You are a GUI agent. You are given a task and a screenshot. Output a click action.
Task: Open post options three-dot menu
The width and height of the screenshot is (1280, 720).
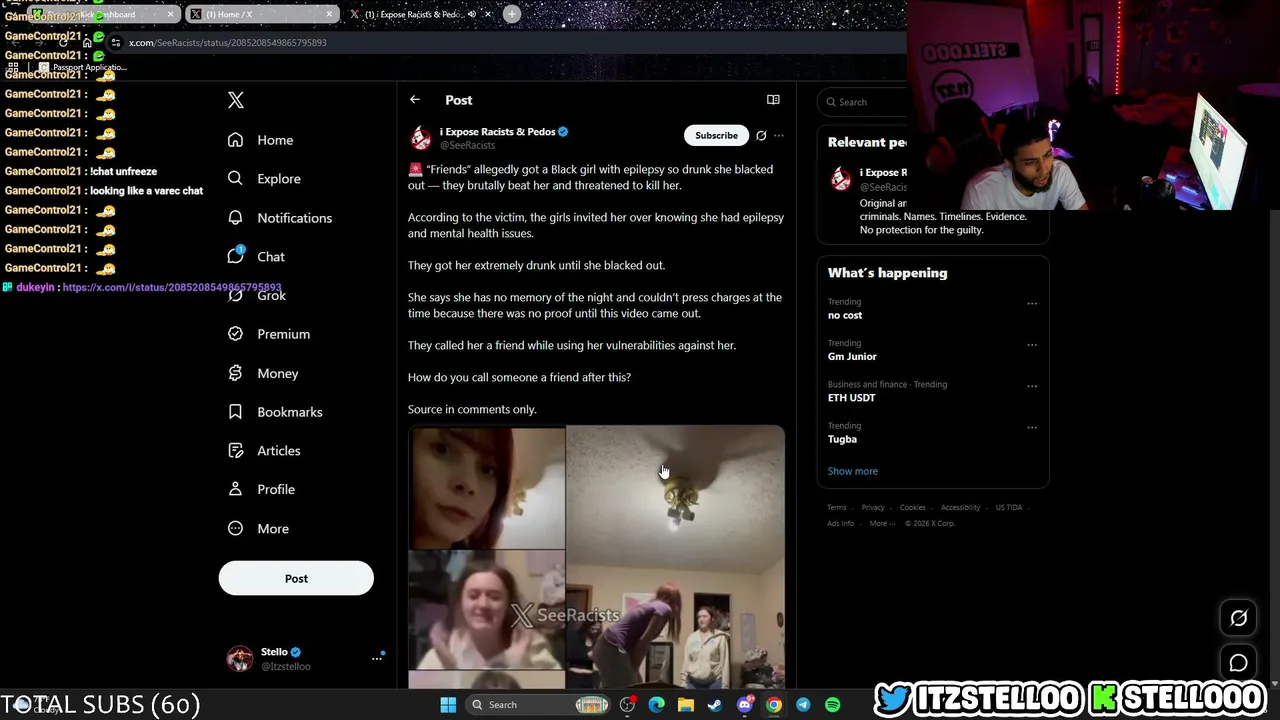coord(779,136)
